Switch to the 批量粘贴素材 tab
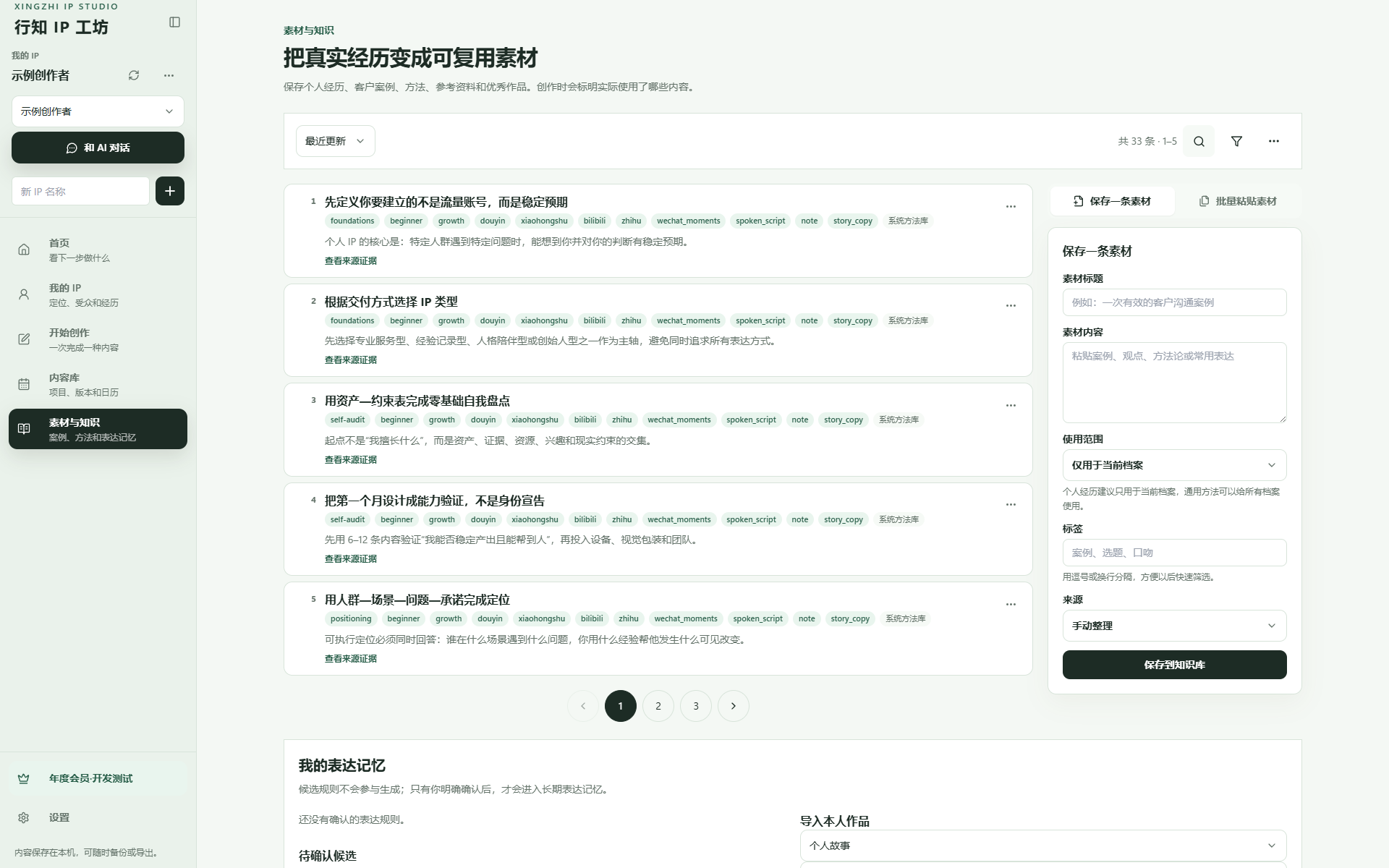This screenshot has height=868, width=1389. [x=1238, y=201]
